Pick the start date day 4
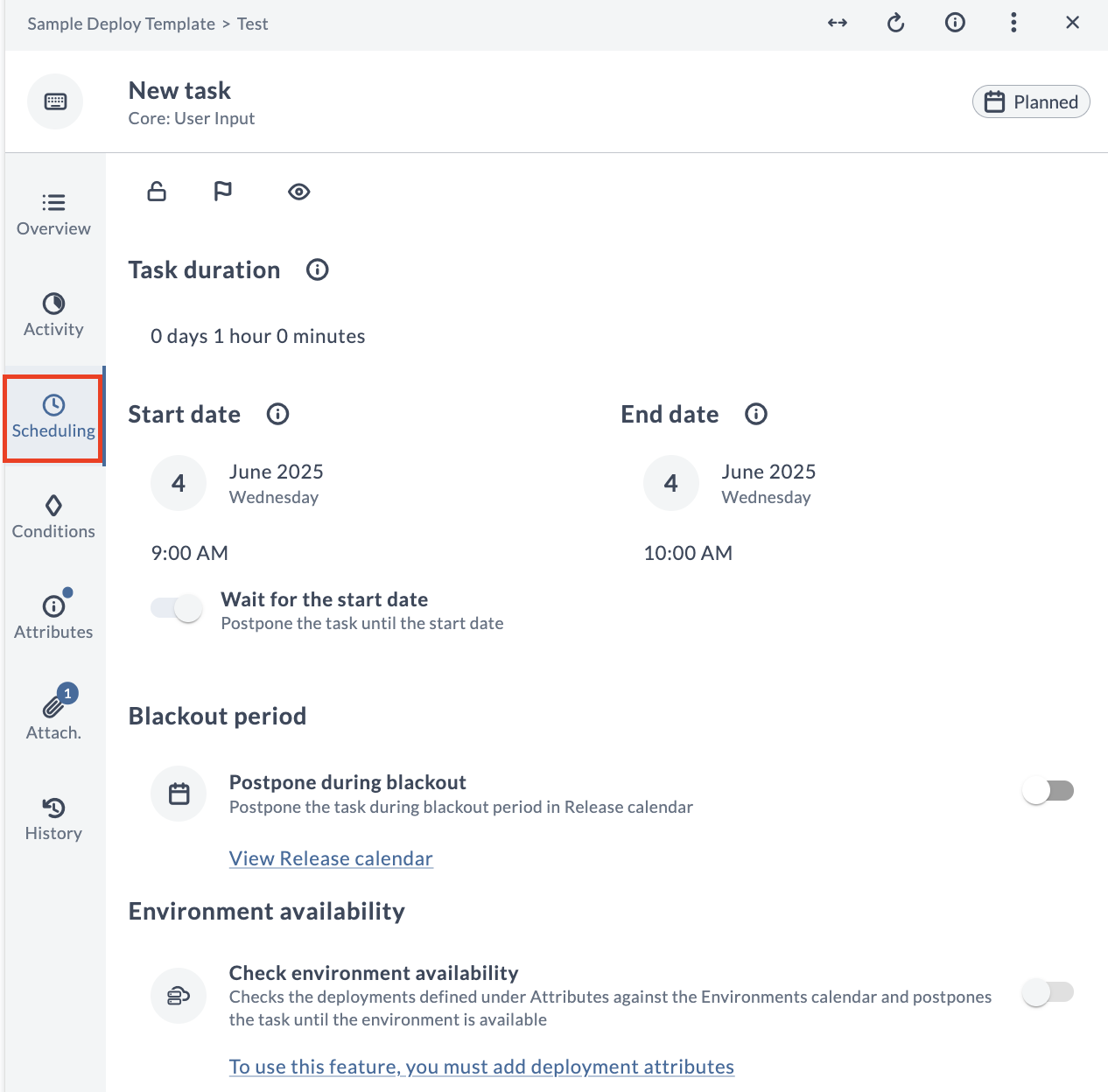This screenshot has width=1108, height=1092. [x=179, y=483]
